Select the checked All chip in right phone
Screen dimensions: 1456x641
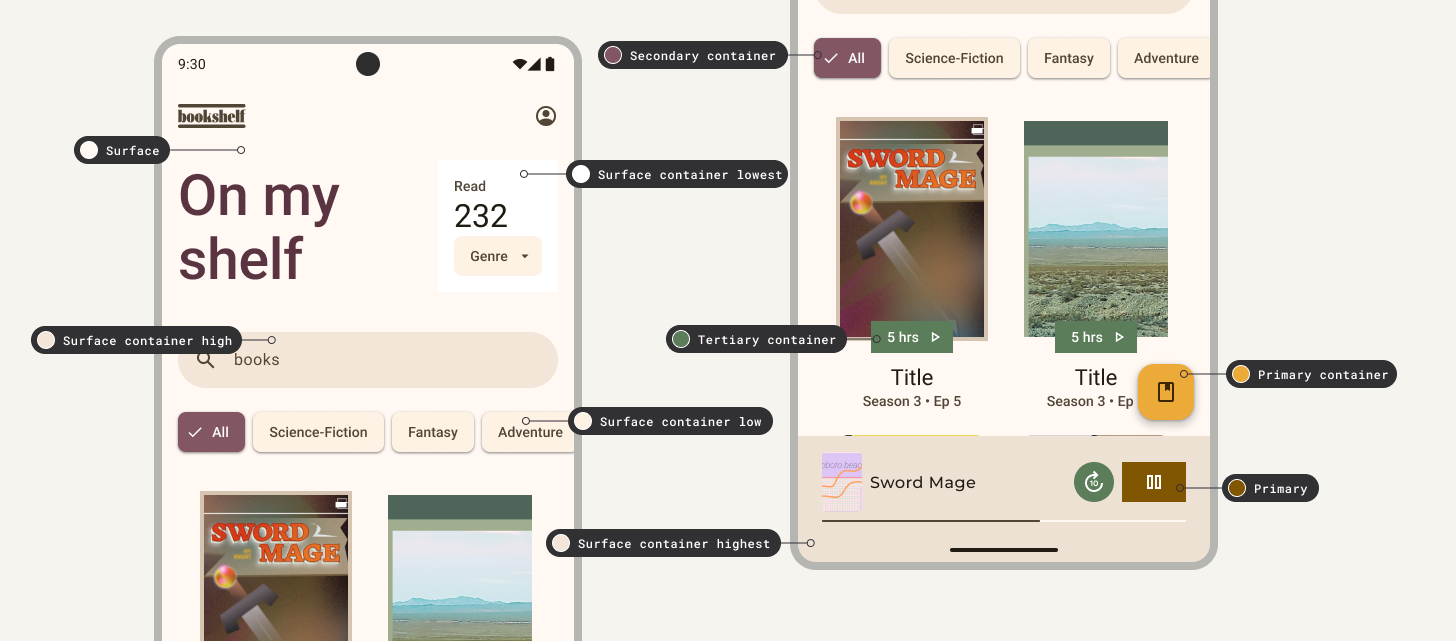coord(847,58)
